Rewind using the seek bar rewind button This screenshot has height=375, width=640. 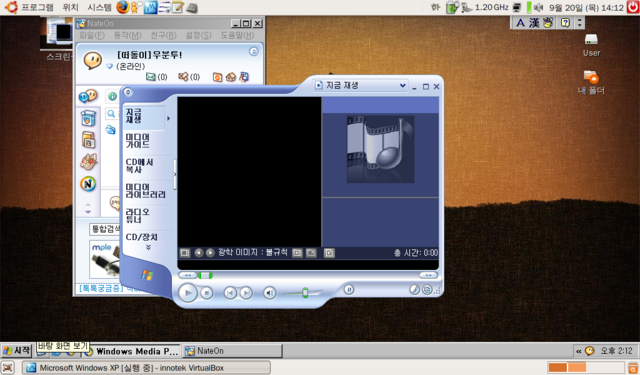coord(188,275)
